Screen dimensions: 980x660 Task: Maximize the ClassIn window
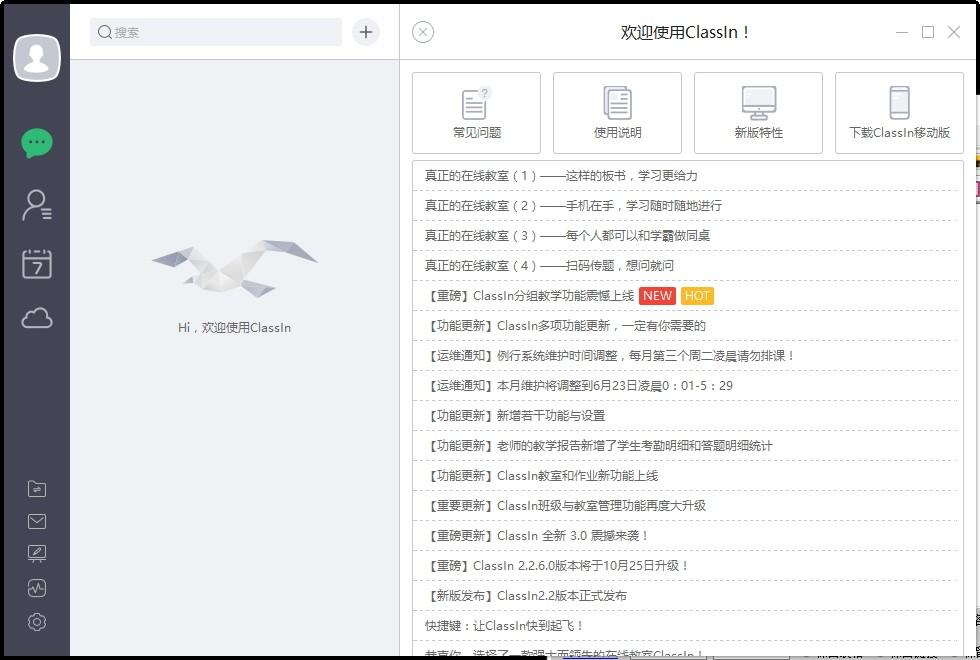(928, 32)
